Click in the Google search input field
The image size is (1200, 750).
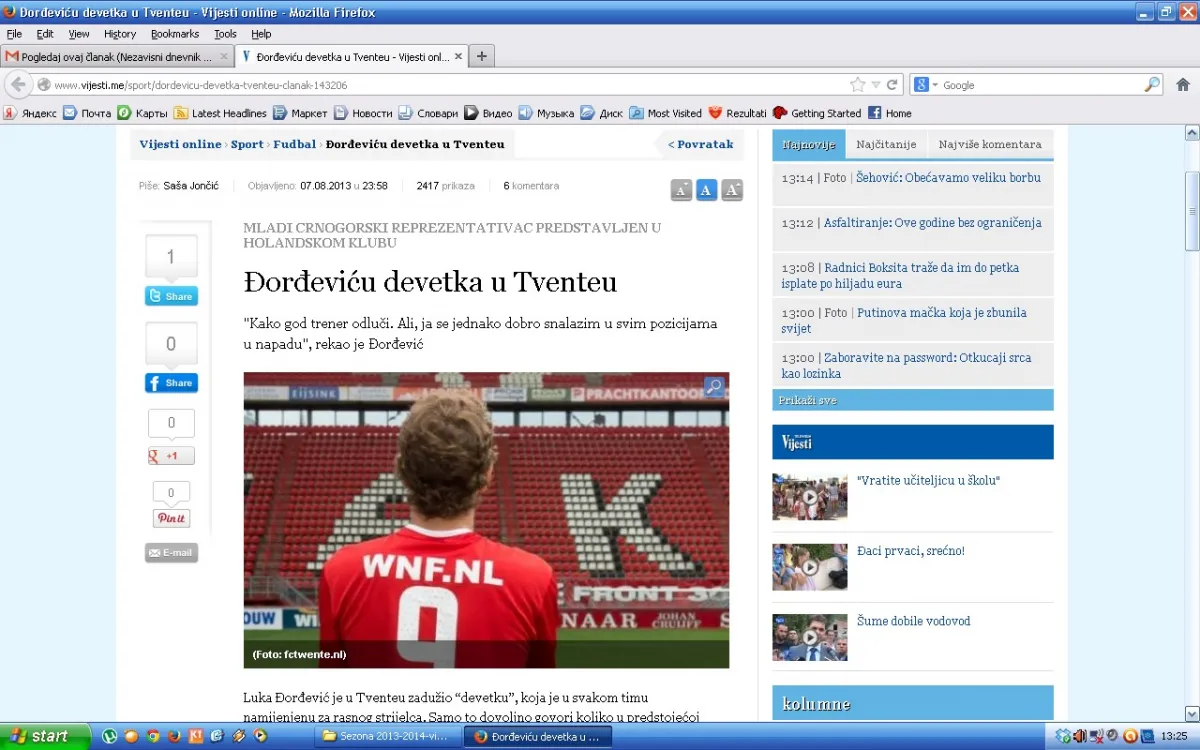(1040, 85)
